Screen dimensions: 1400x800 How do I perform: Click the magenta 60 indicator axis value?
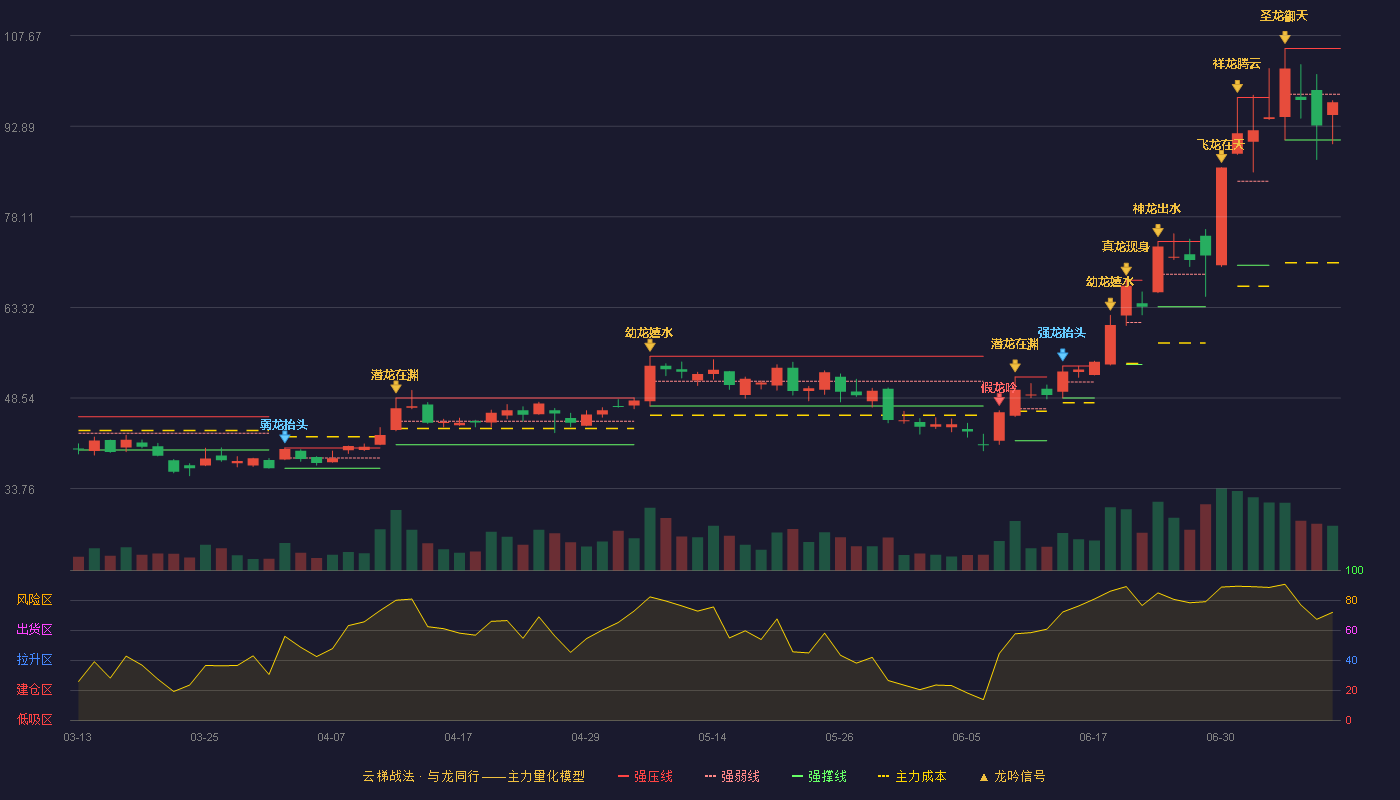(1351, 631)
